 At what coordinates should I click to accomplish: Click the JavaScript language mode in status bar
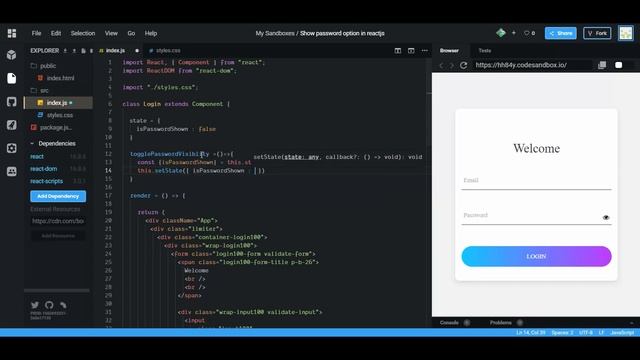pos(622,333)
